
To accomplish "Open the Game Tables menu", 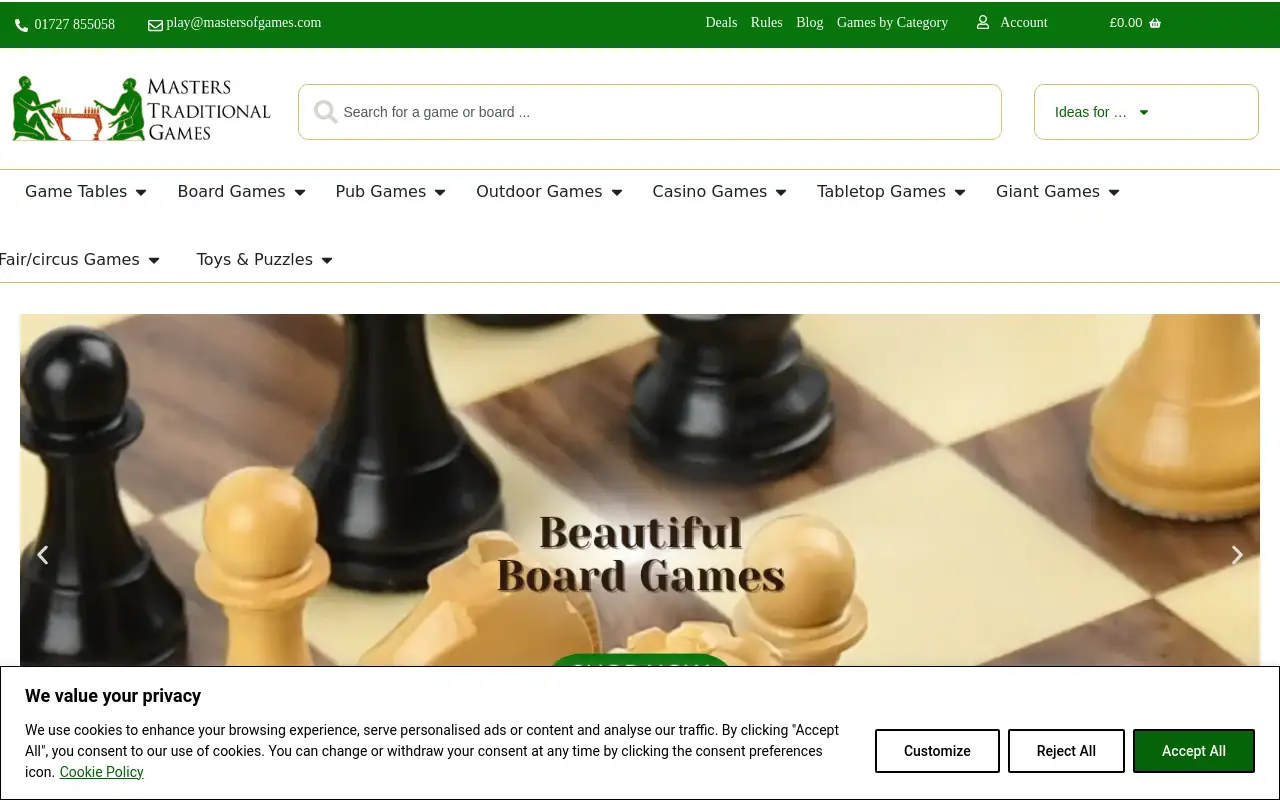I will [x=76, y=191].
